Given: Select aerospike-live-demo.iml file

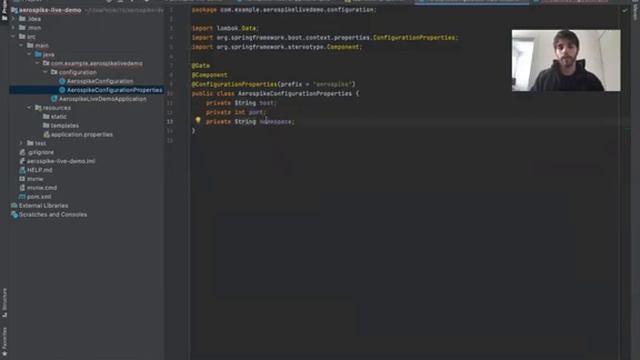Looking at the screenshot, I should tap(61, 161).
